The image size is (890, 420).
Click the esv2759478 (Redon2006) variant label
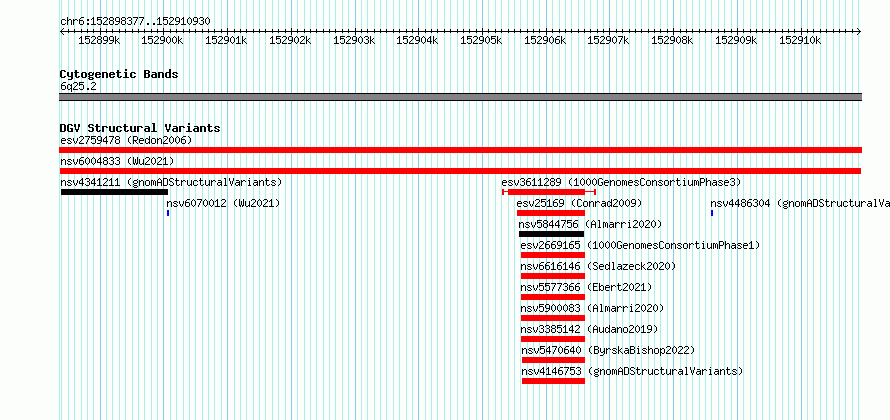pos(126,140)
